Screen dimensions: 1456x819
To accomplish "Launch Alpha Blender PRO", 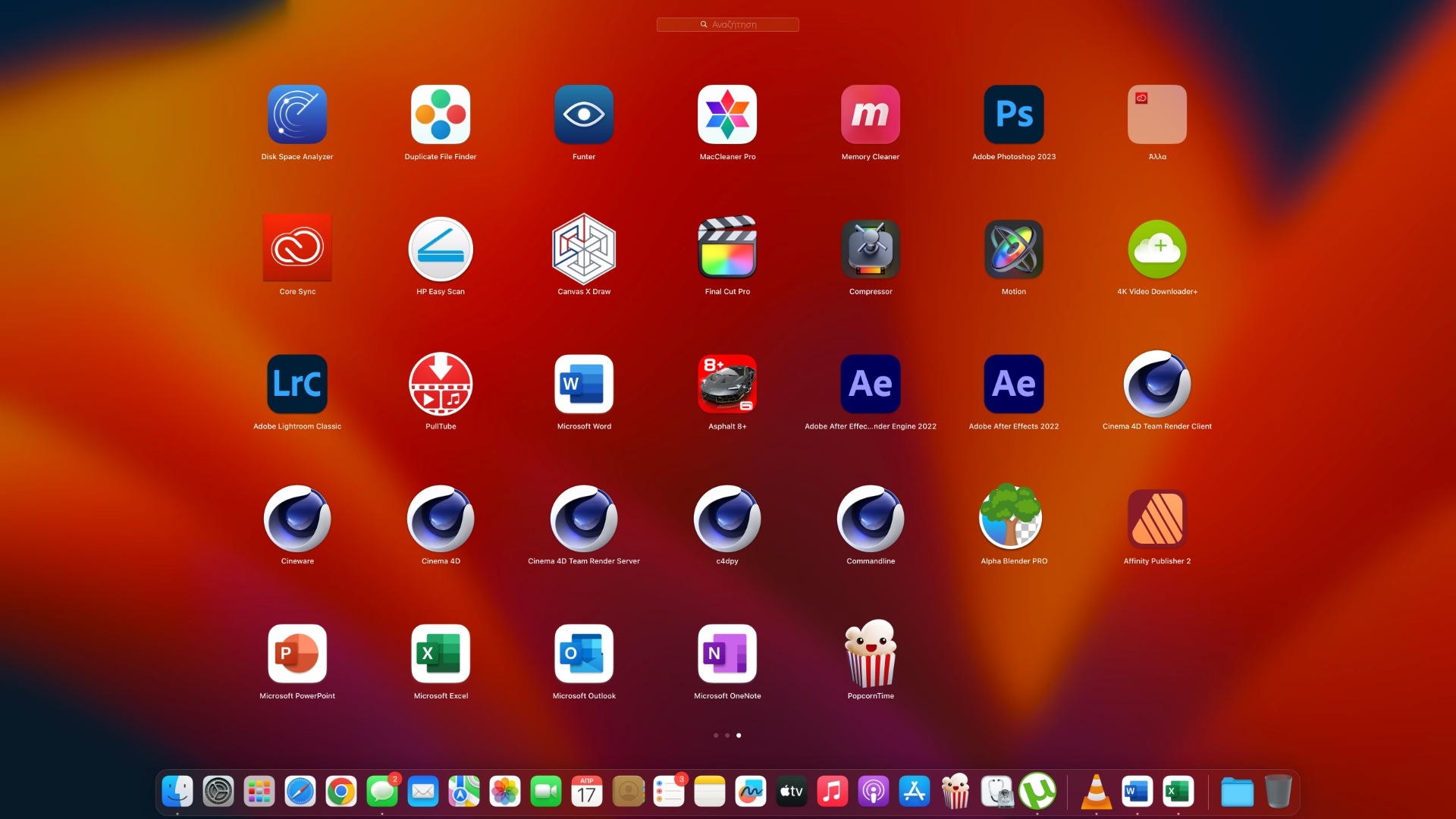I will pos(1011,516).
